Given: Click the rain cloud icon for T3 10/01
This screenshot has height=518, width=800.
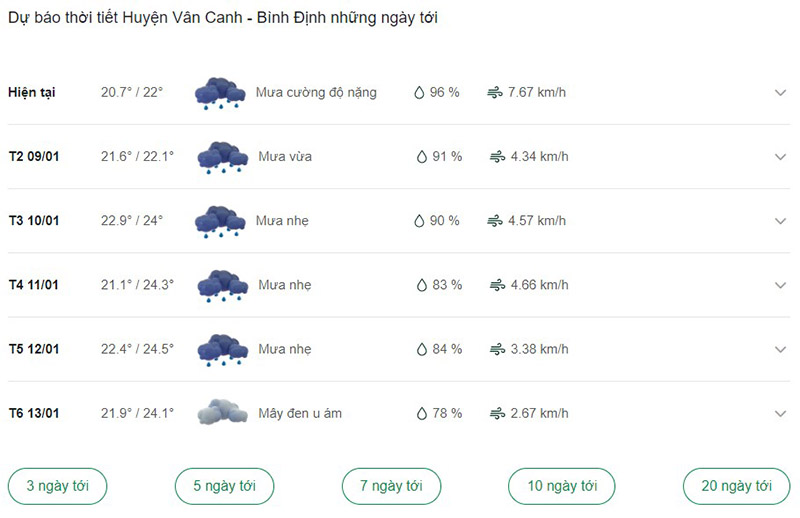Looking at the screenshot, I should pyautogui.click(x=220, y=222).
